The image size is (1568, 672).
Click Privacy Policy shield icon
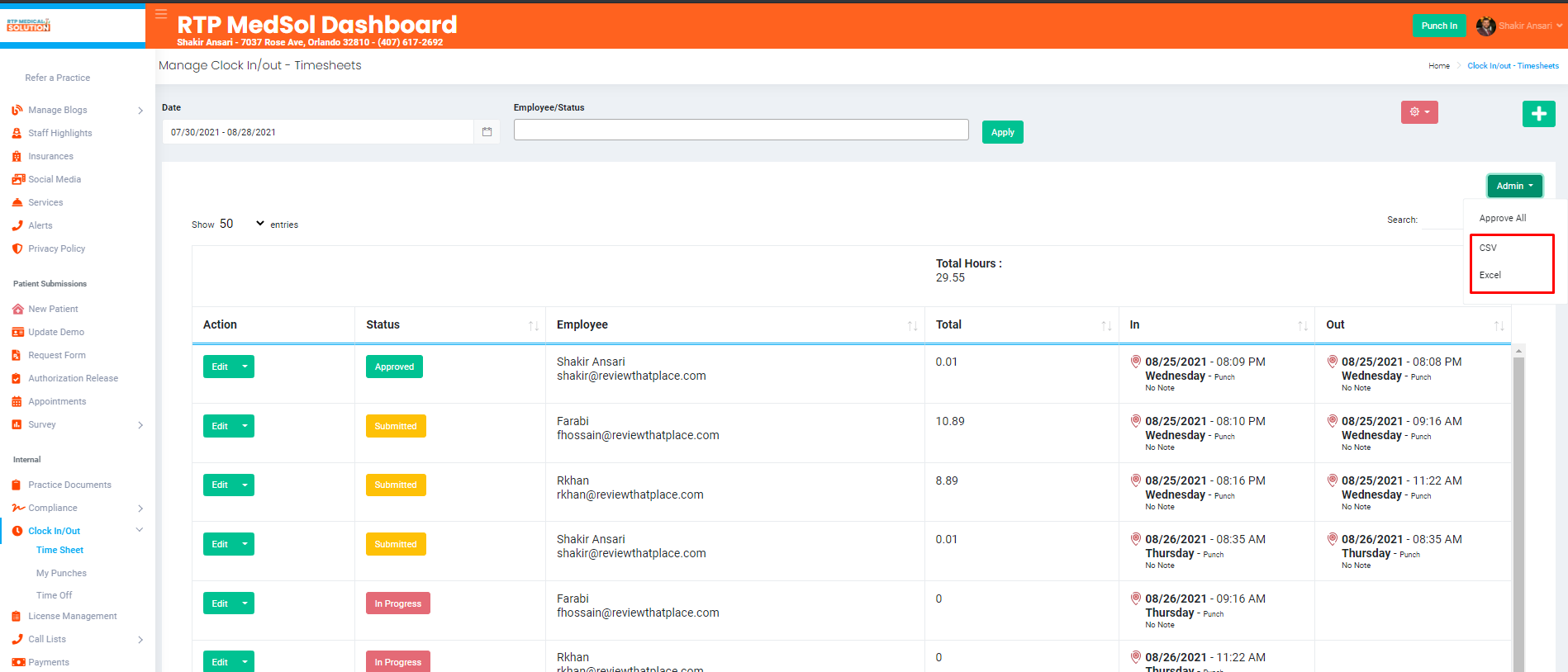pyautogui.click(x=17, y=248)
